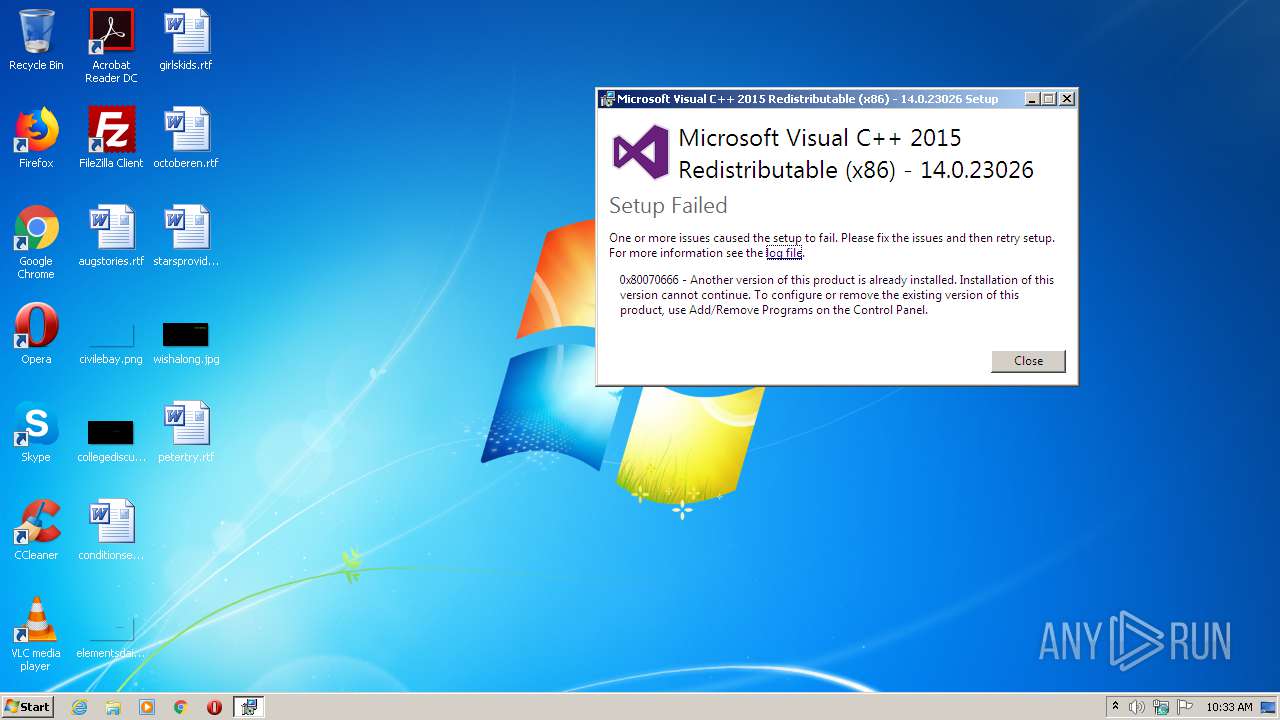The height and width of the screenshot is (720, 1280).
Task: Launch Firefox from the desktop
Action: click(36, 138)
